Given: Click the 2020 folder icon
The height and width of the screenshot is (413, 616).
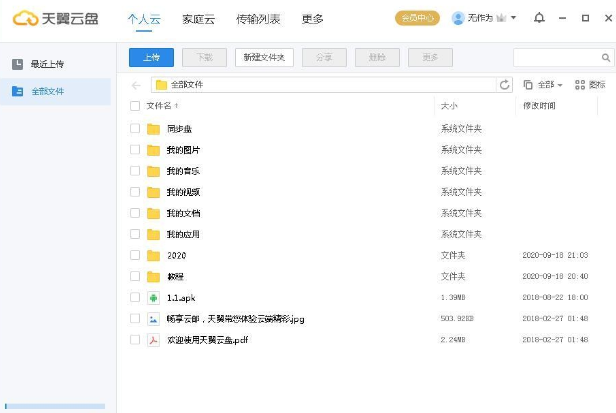Looking at the screenshot, I should (153, 256).
